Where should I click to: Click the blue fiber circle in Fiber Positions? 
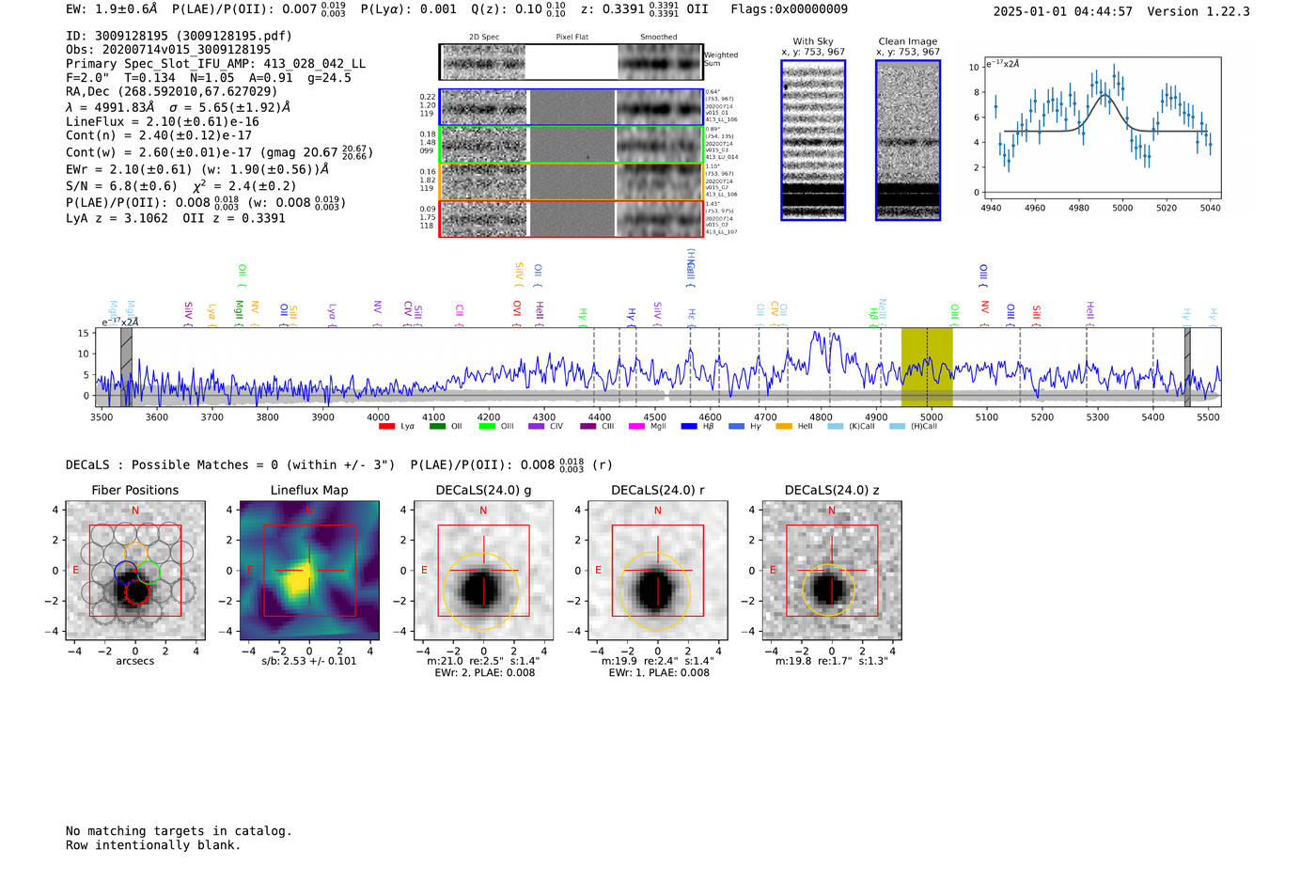point(126,572)
